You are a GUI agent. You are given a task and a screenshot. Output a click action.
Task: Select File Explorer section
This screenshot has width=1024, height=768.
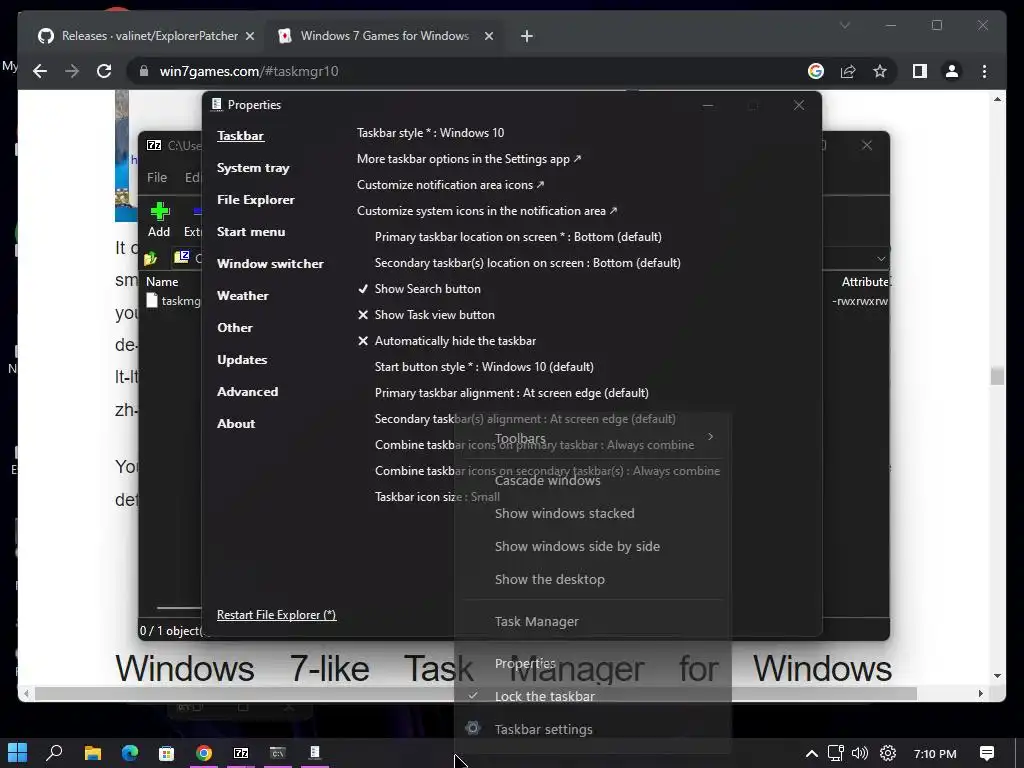pos(255,200)
